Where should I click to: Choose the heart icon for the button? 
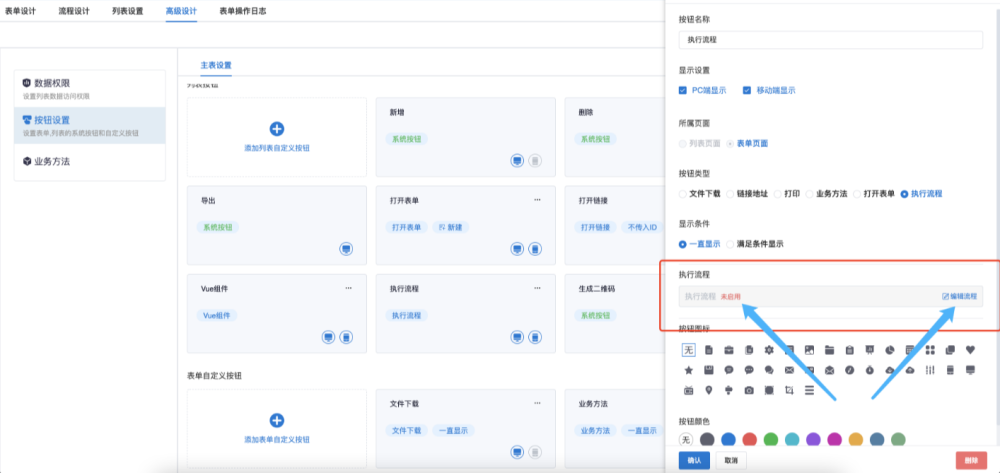click(969, 349)
